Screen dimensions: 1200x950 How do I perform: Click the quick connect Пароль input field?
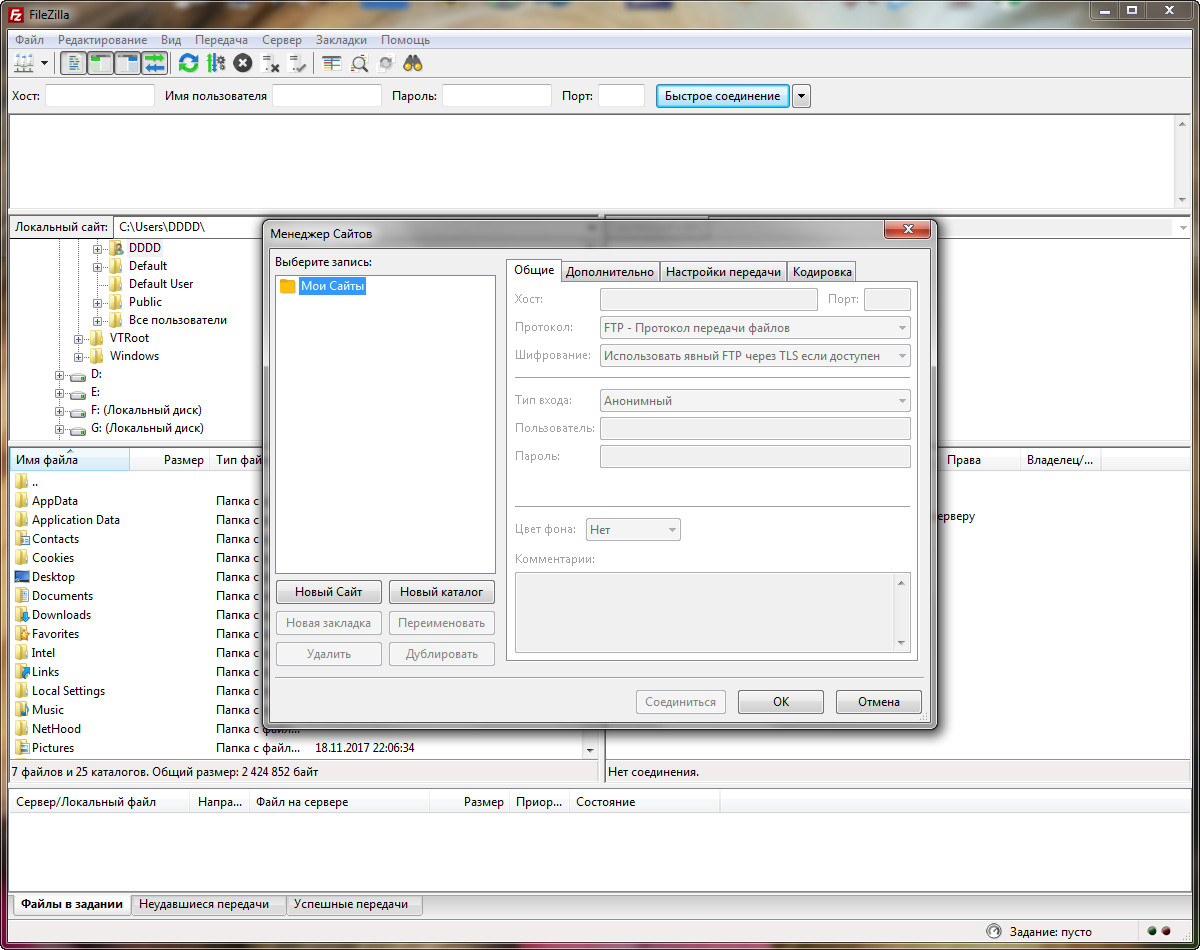(497, 96)
